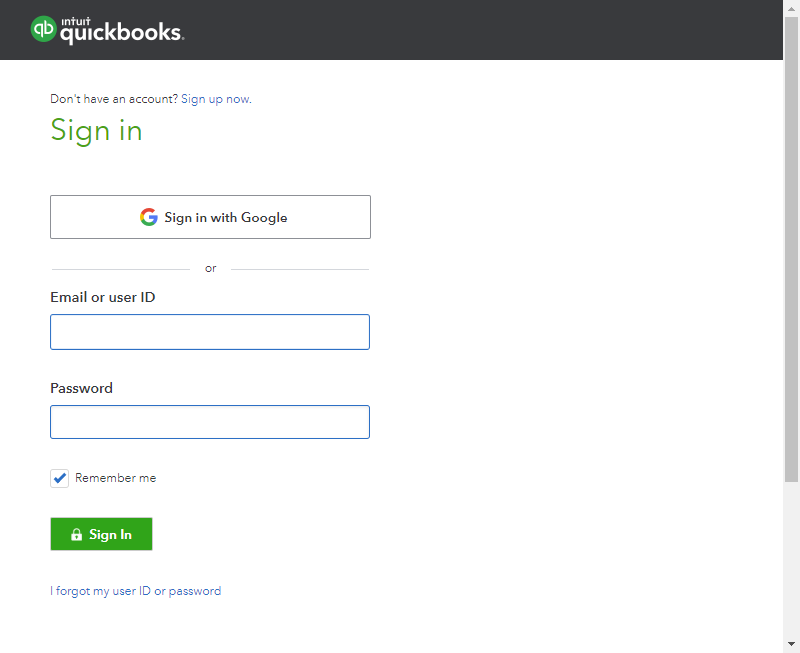Click the Email or user ID label

point(104,297)
